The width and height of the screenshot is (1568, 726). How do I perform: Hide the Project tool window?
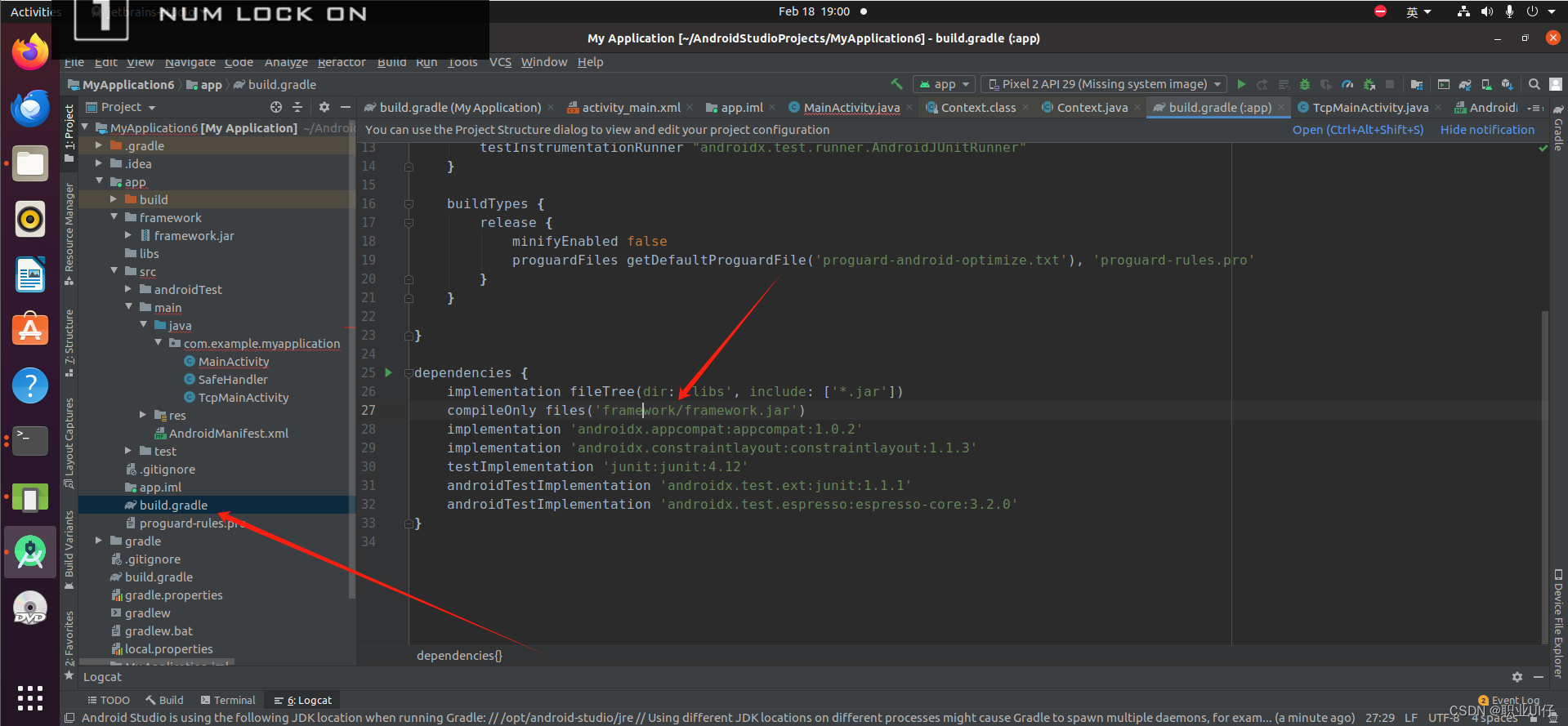(346, 107)
